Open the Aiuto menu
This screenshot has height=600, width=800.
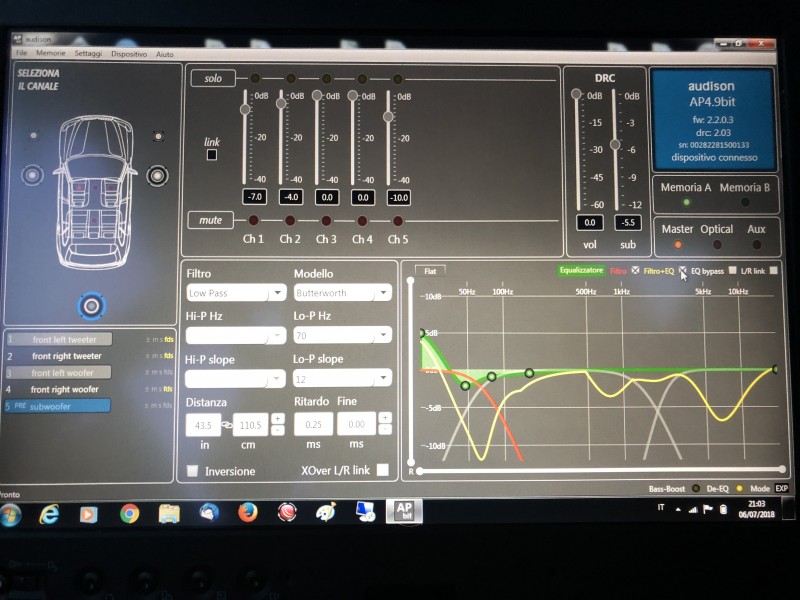pos(164,54)
